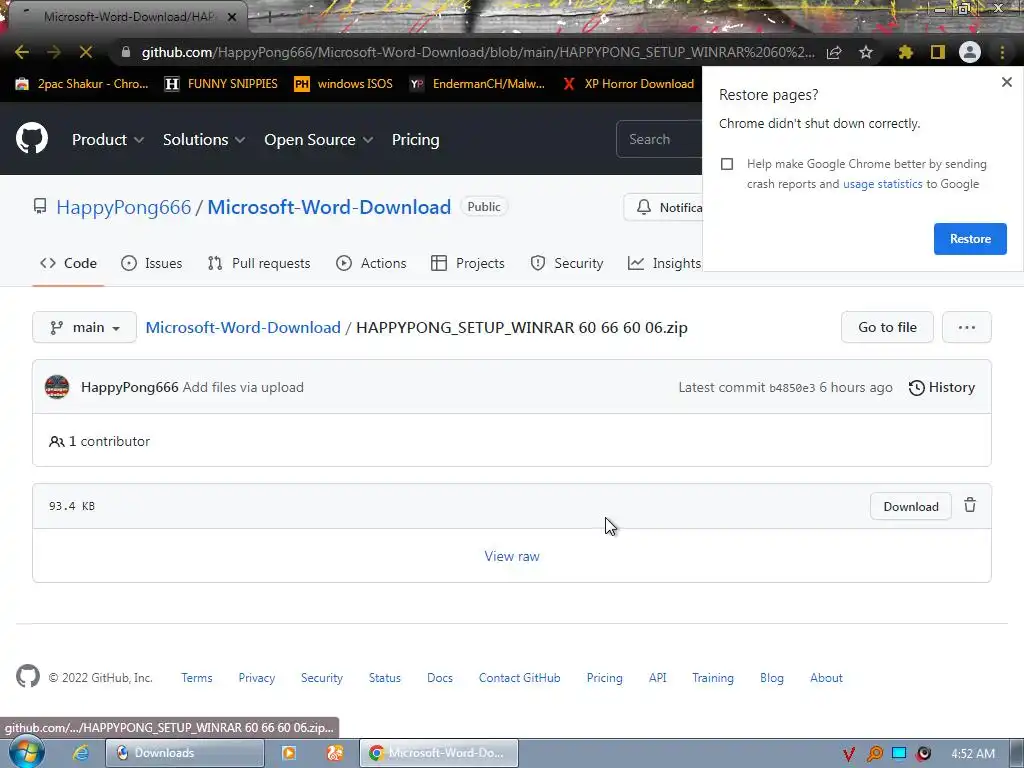Click the GitHub logo in header

coord(31,138)
